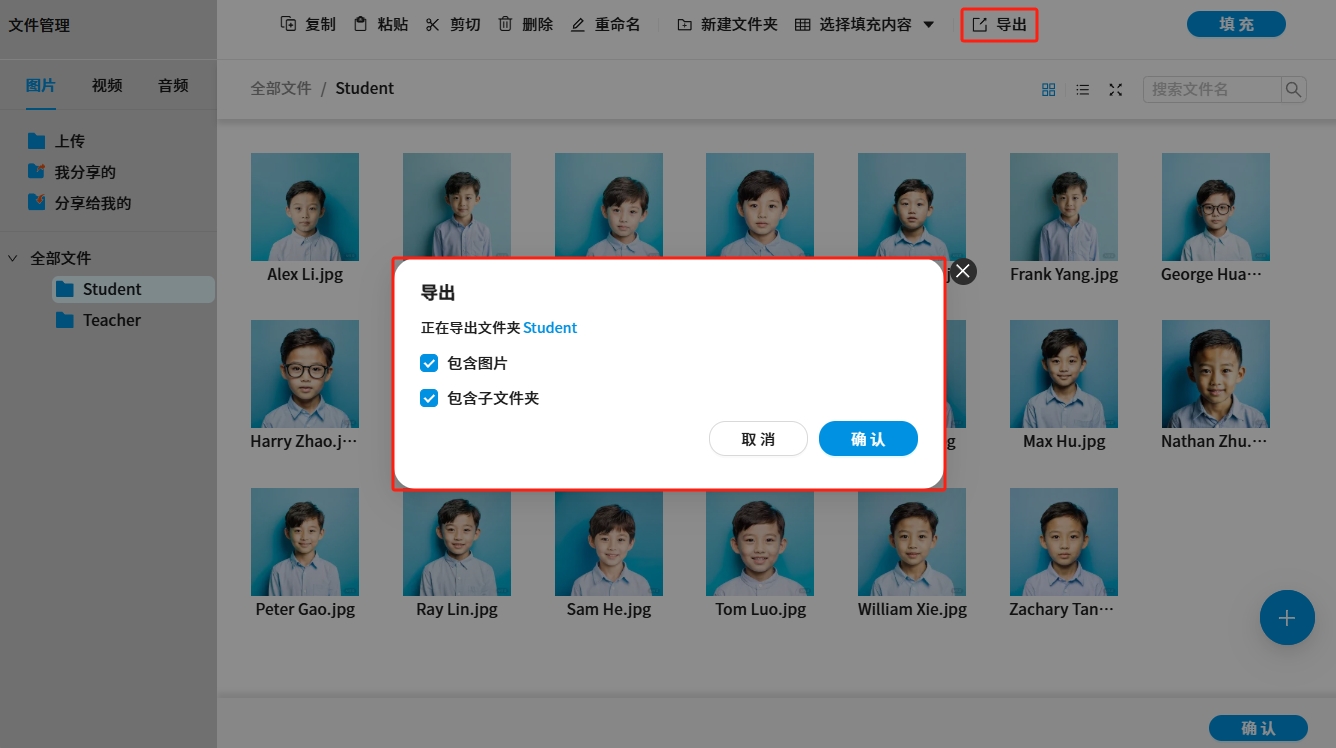The width and height of the screenshot is (1336, 748).
Task: Click the Sam He.jpg file name
Action: click(609, 609)
